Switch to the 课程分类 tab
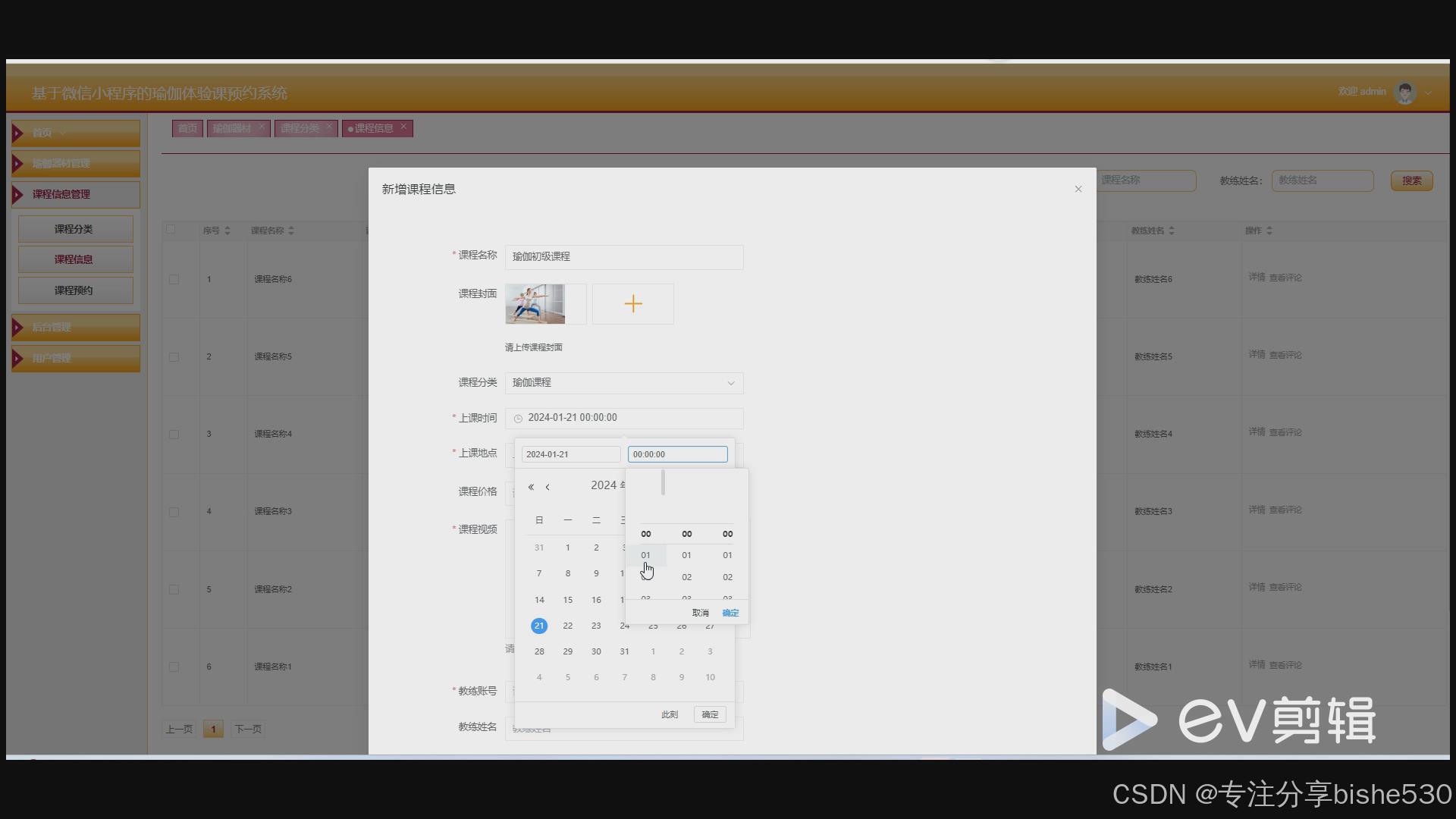 [300, 128]
